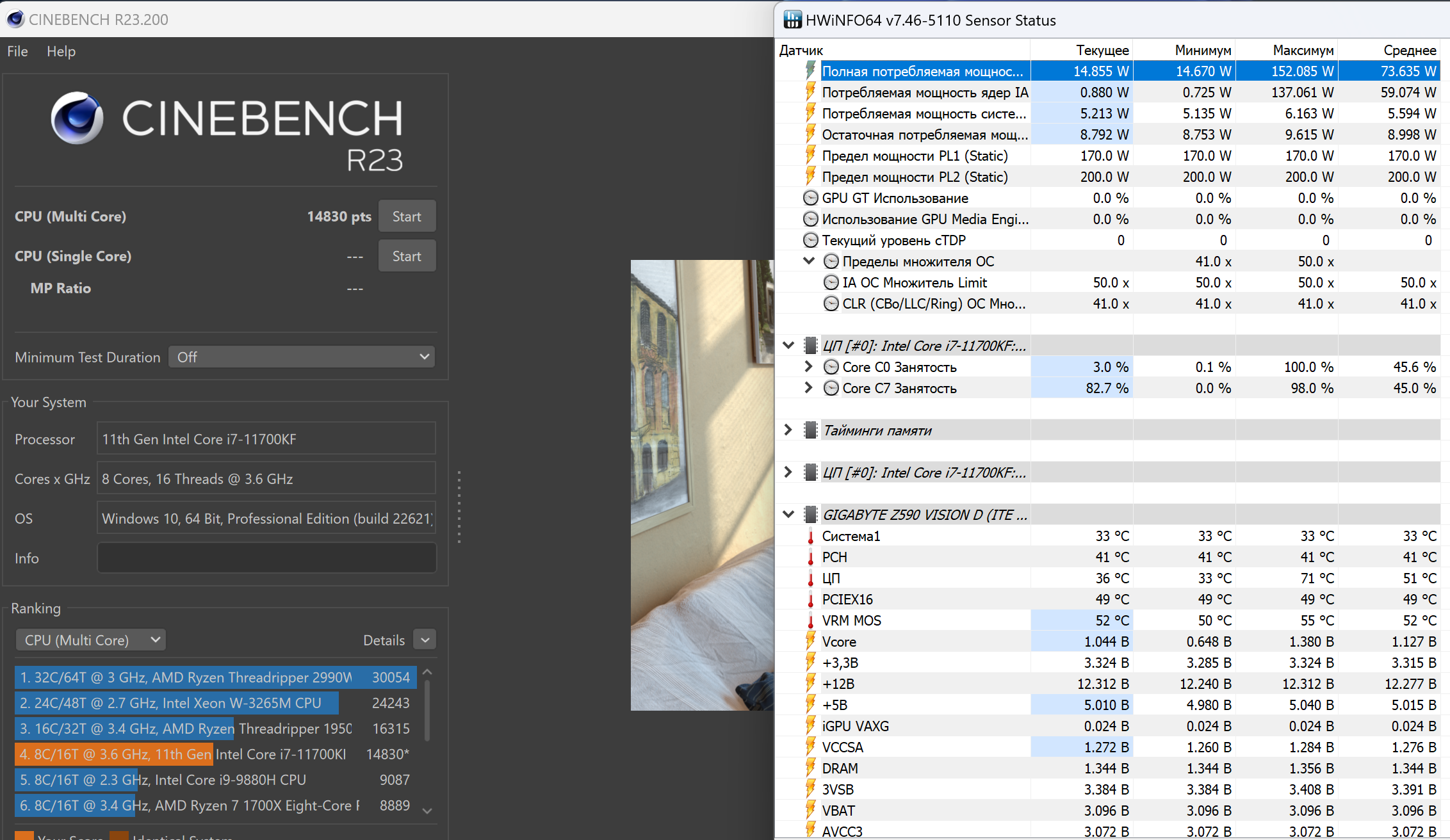Select ranking bar 11th Gen Intel Core i7-11700K
The width and height of the screenshot is (1450, 840).
click(x=216, y=754)
